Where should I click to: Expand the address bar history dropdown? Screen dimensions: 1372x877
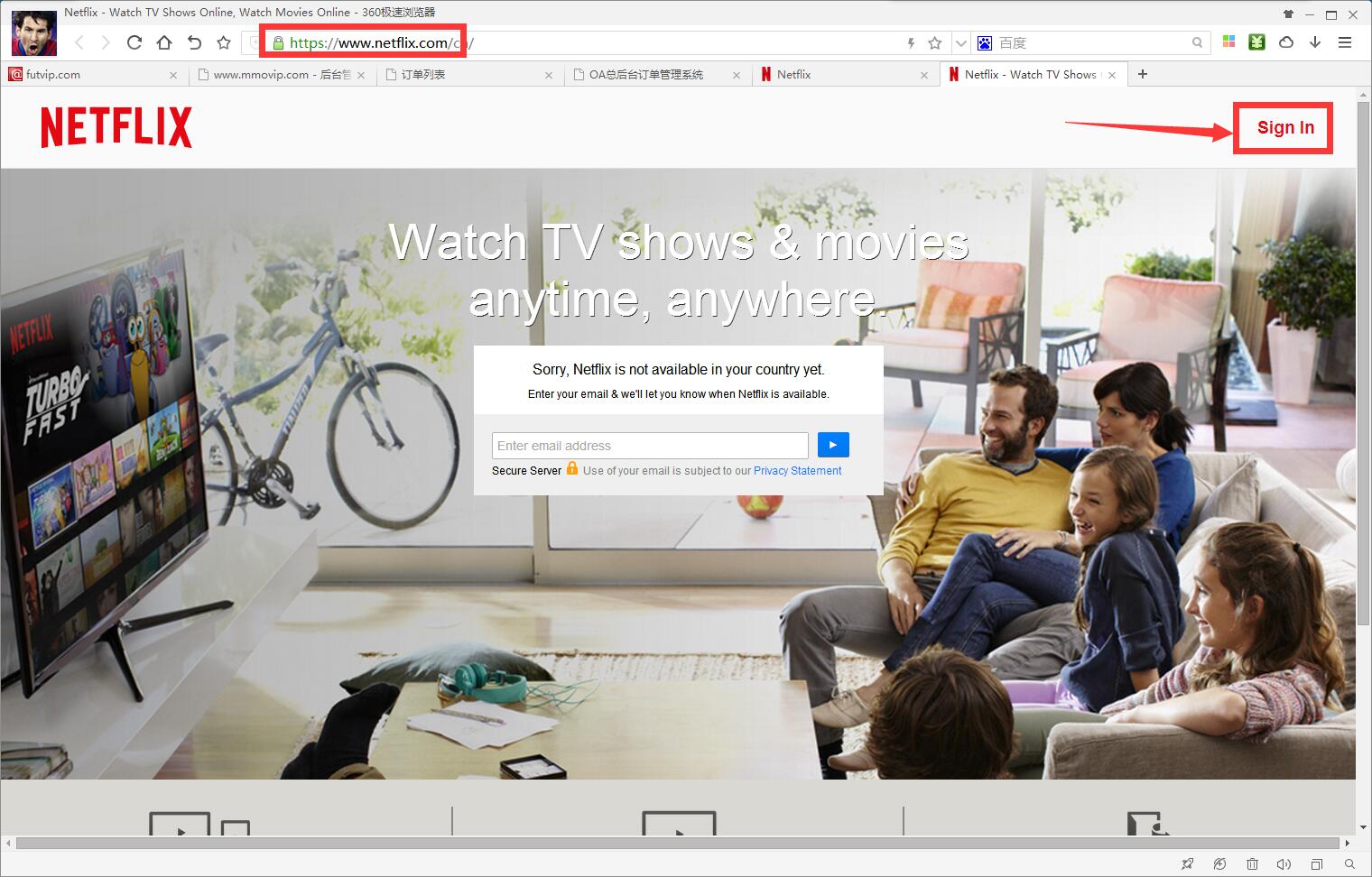960,42
